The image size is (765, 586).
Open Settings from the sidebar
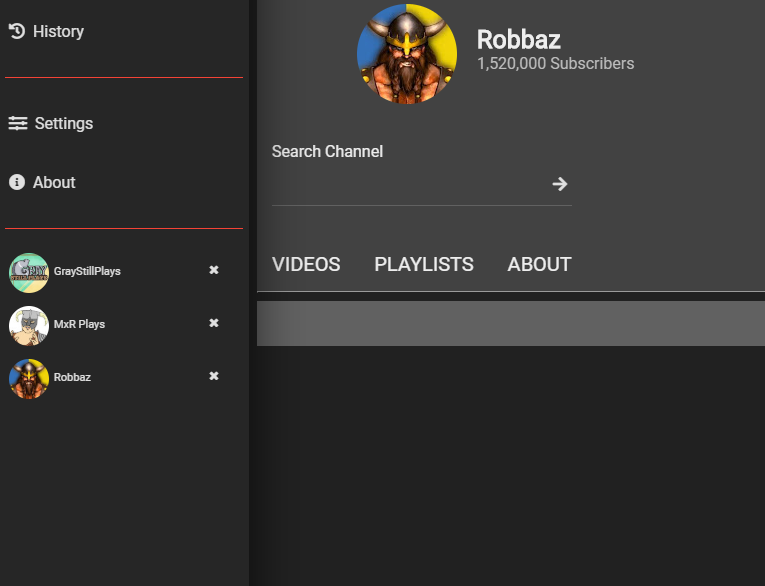tap(64, 123)
